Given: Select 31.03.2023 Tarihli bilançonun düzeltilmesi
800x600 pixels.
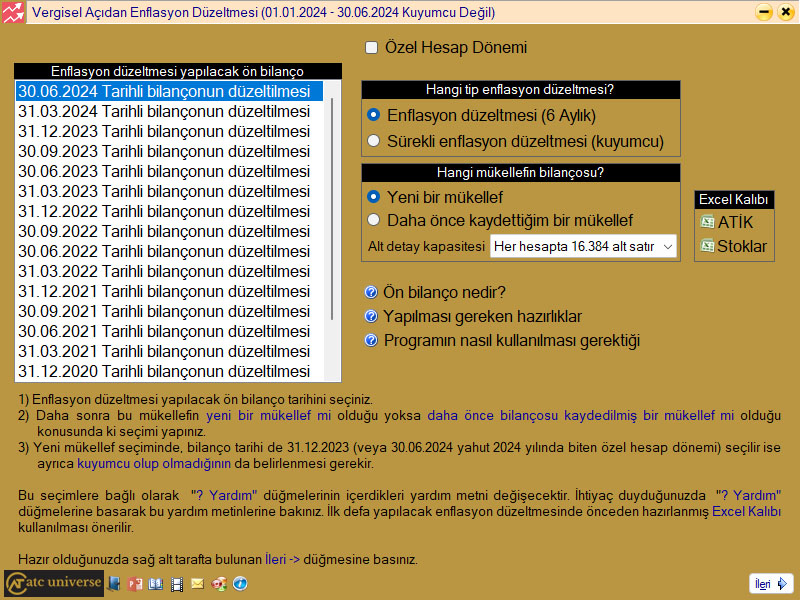Looking at the screenshot, I should [x=169, y=191].
